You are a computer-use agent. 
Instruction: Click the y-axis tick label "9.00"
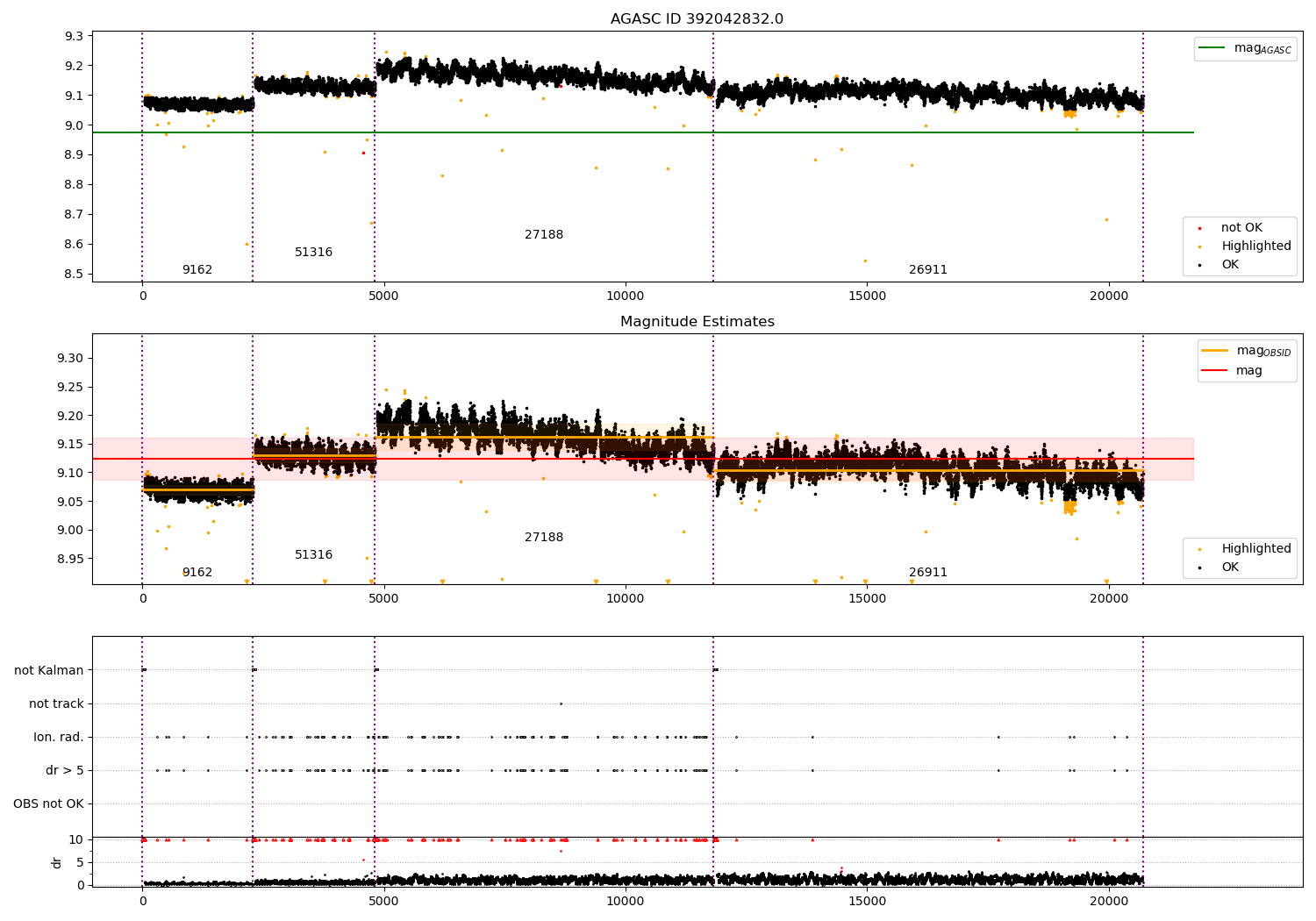pos(71,531)
